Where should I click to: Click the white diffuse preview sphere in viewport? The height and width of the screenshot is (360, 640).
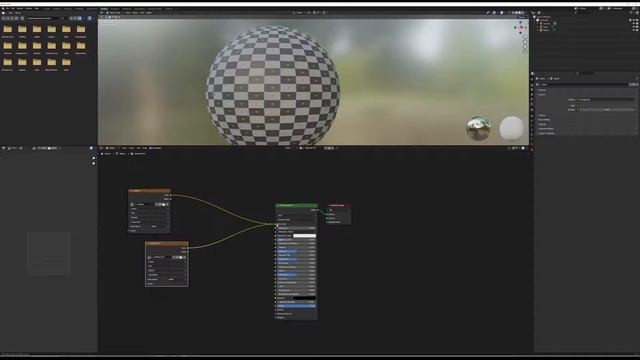pyautogui.click(x=511, y=129)
